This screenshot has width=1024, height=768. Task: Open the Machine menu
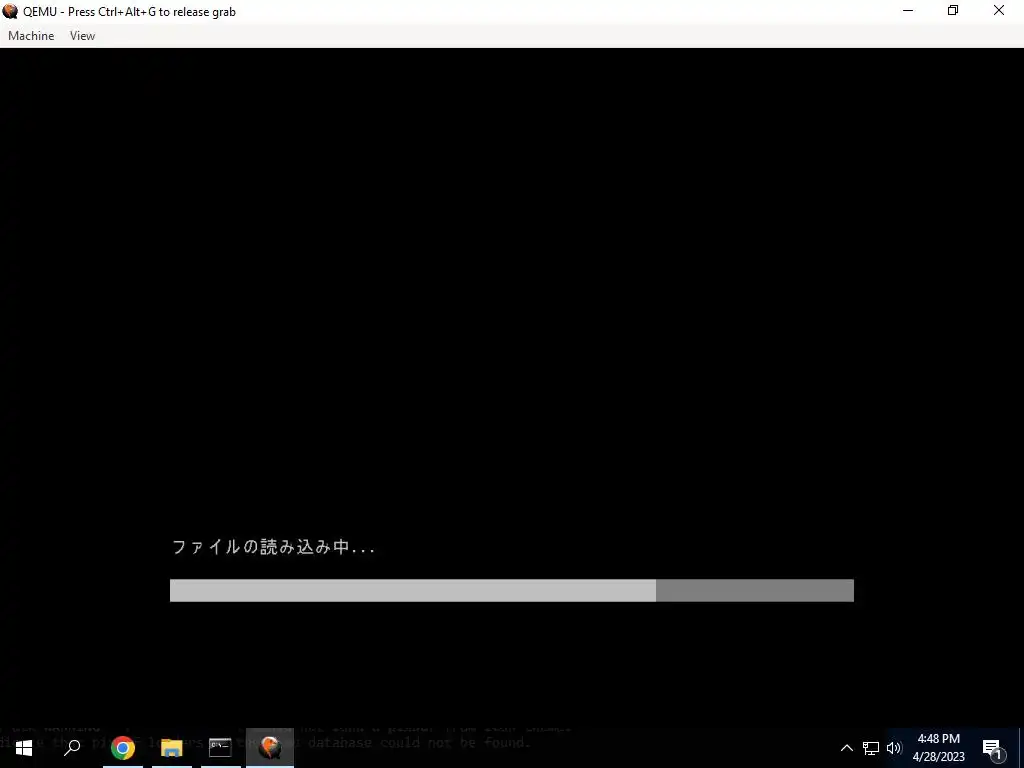point(31,36)
